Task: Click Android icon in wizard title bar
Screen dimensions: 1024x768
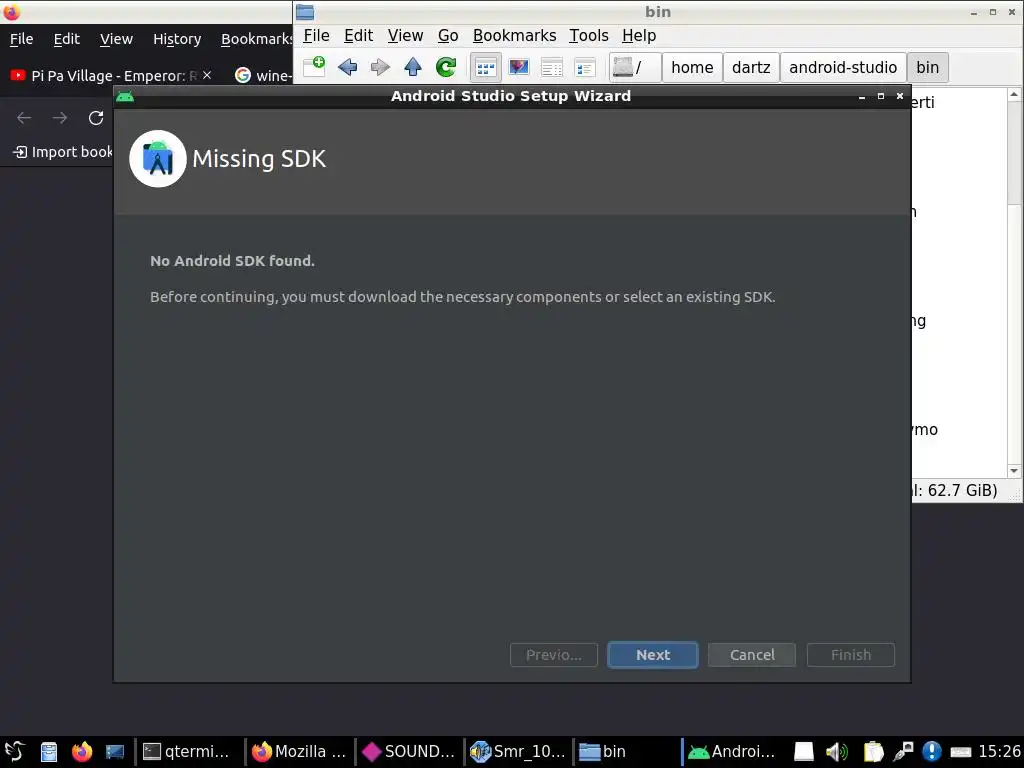Action: [125, 96]
